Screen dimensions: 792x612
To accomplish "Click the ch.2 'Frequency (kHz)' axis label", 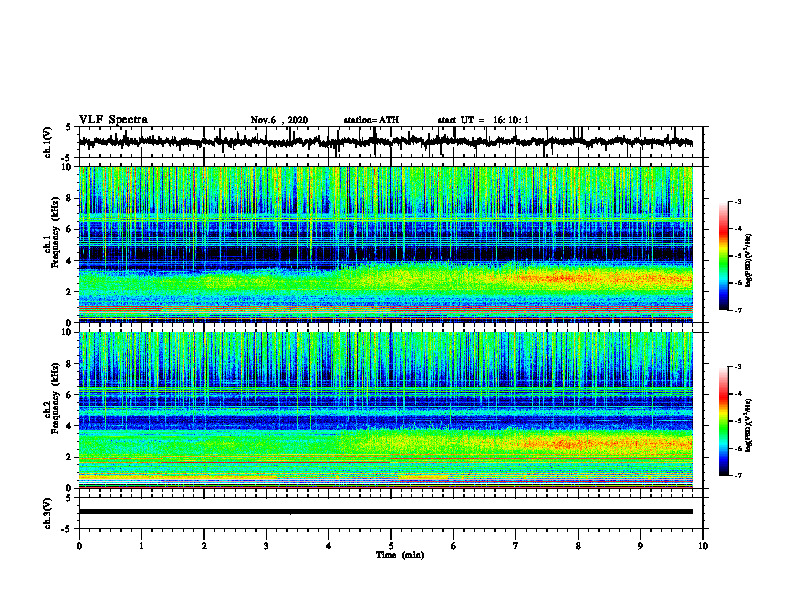I will point(55,398).
